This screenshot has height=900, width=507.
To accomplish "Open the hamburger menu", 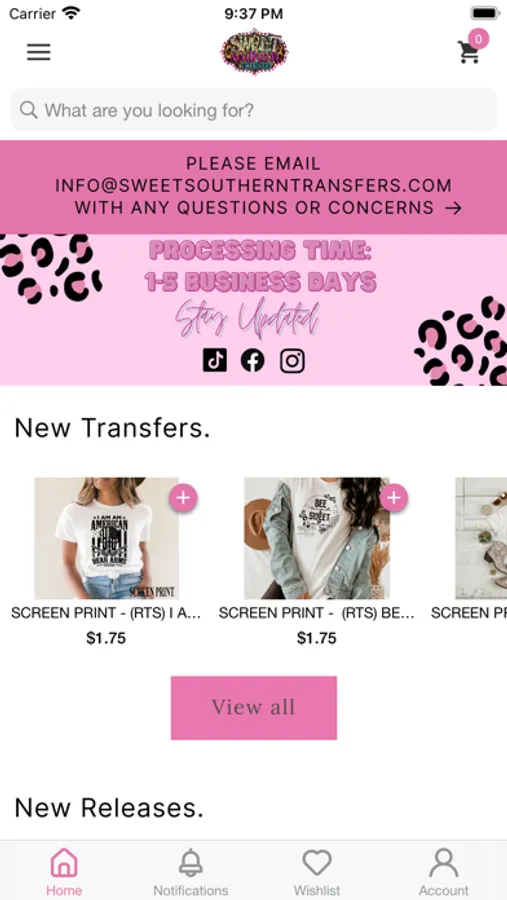I will coord(38,52).
